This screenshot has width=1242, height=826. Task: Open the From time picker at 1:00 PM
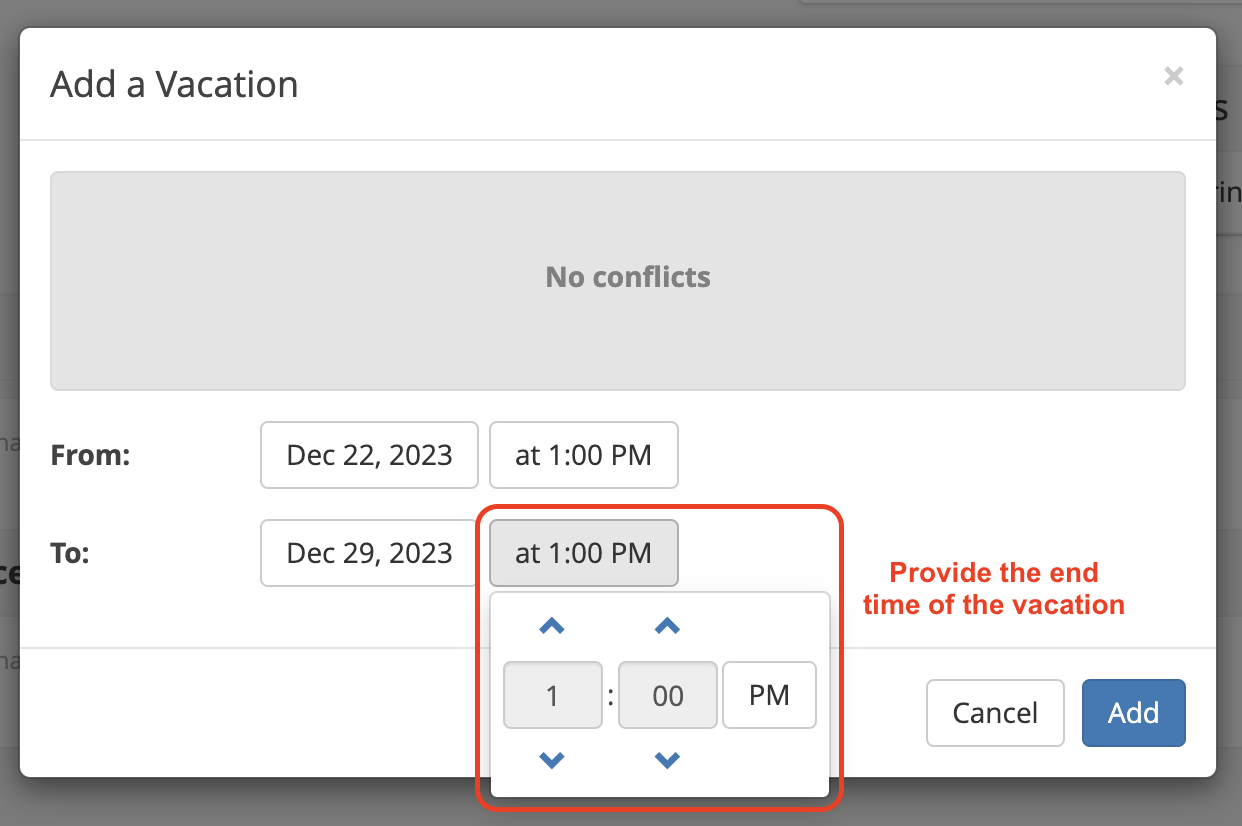point(584,455)
